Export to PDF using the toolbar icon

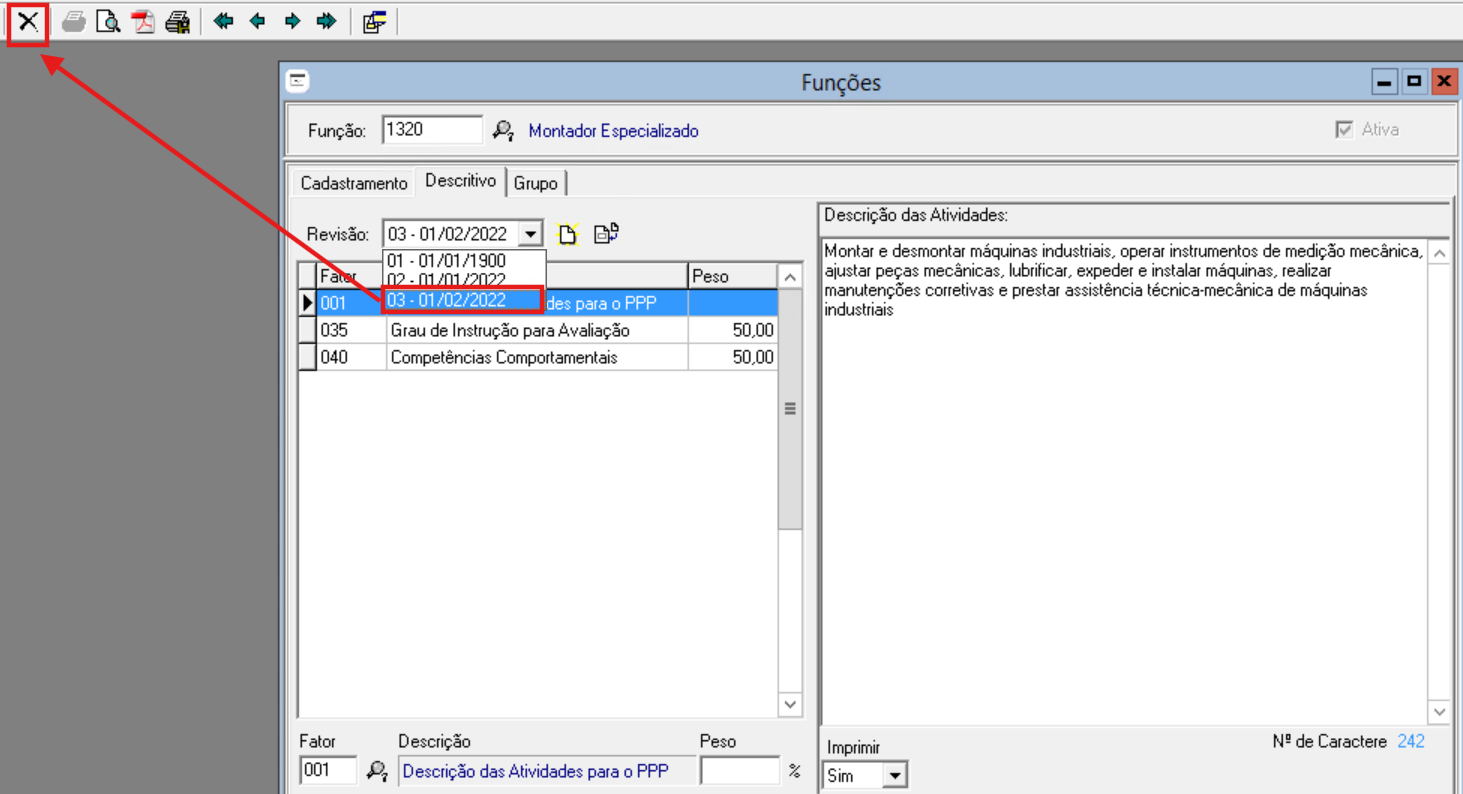click(143, 22)
